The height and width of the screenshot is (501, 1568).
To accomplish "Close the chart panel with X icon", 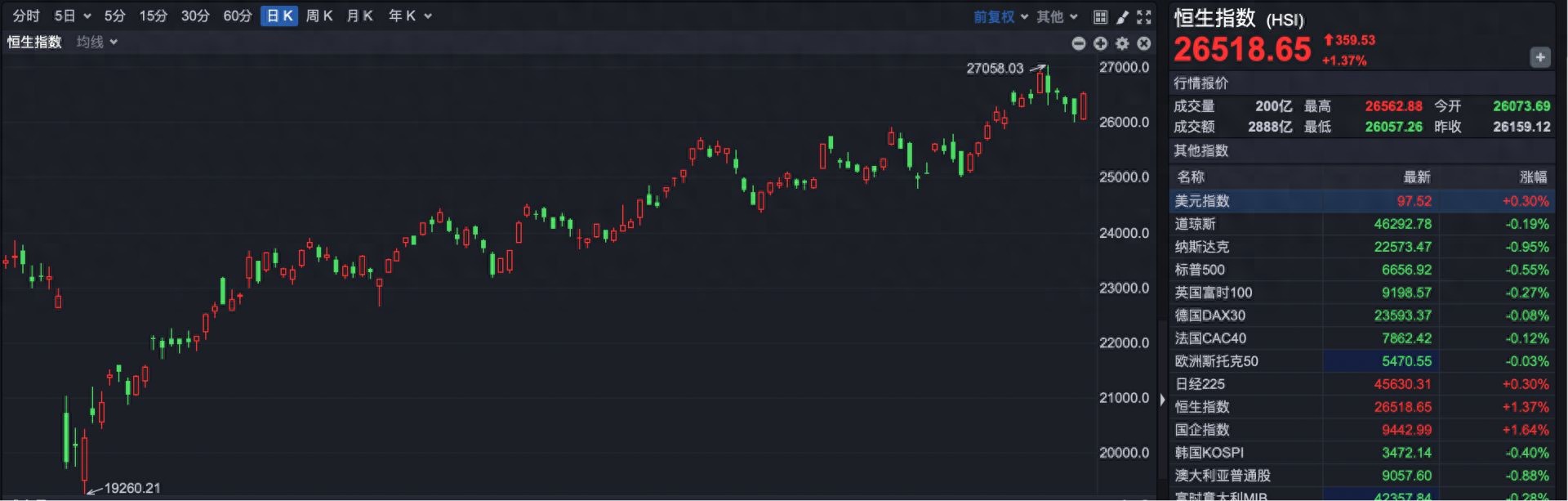I will point(1144,43).
